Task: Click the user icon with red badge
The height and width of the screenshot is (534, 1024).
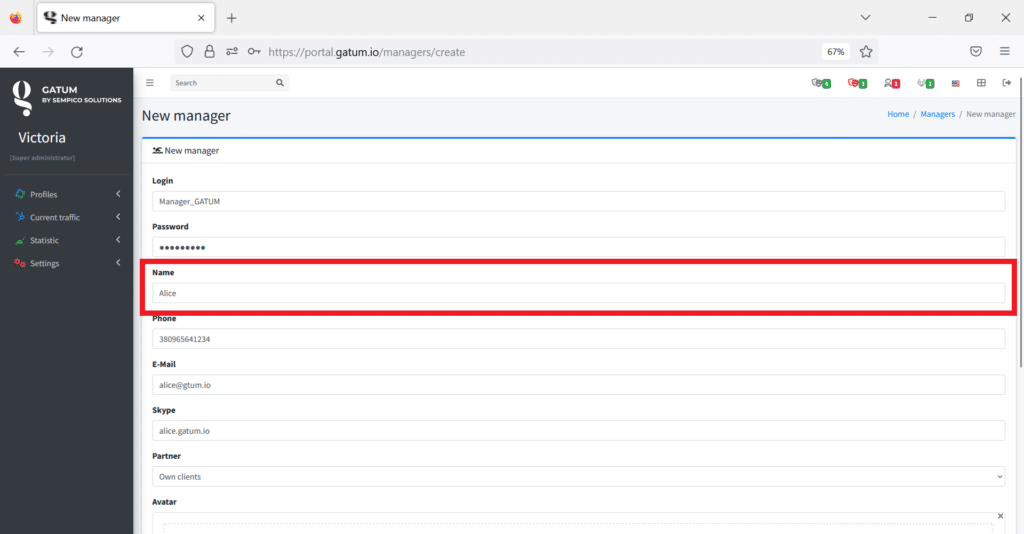Action: 891,83
